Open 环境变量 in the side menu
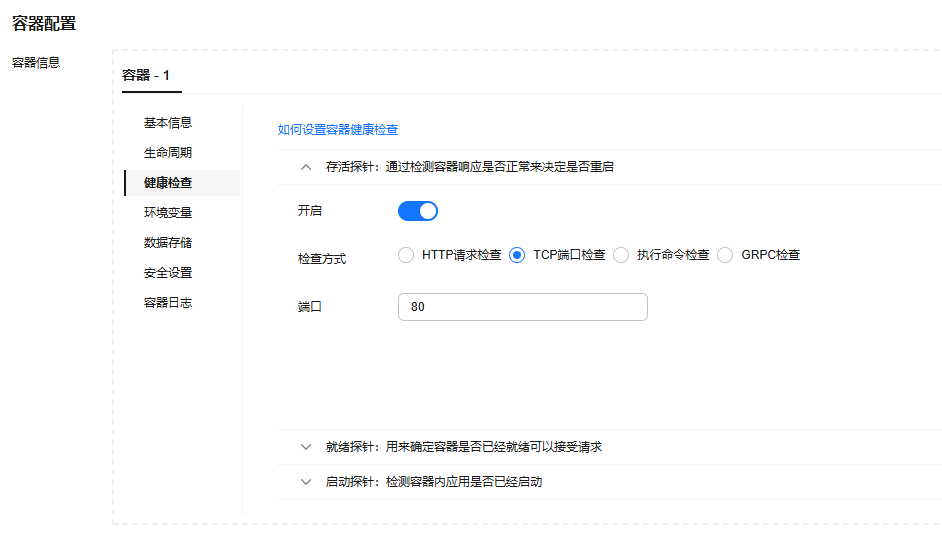 click(168, 213)
